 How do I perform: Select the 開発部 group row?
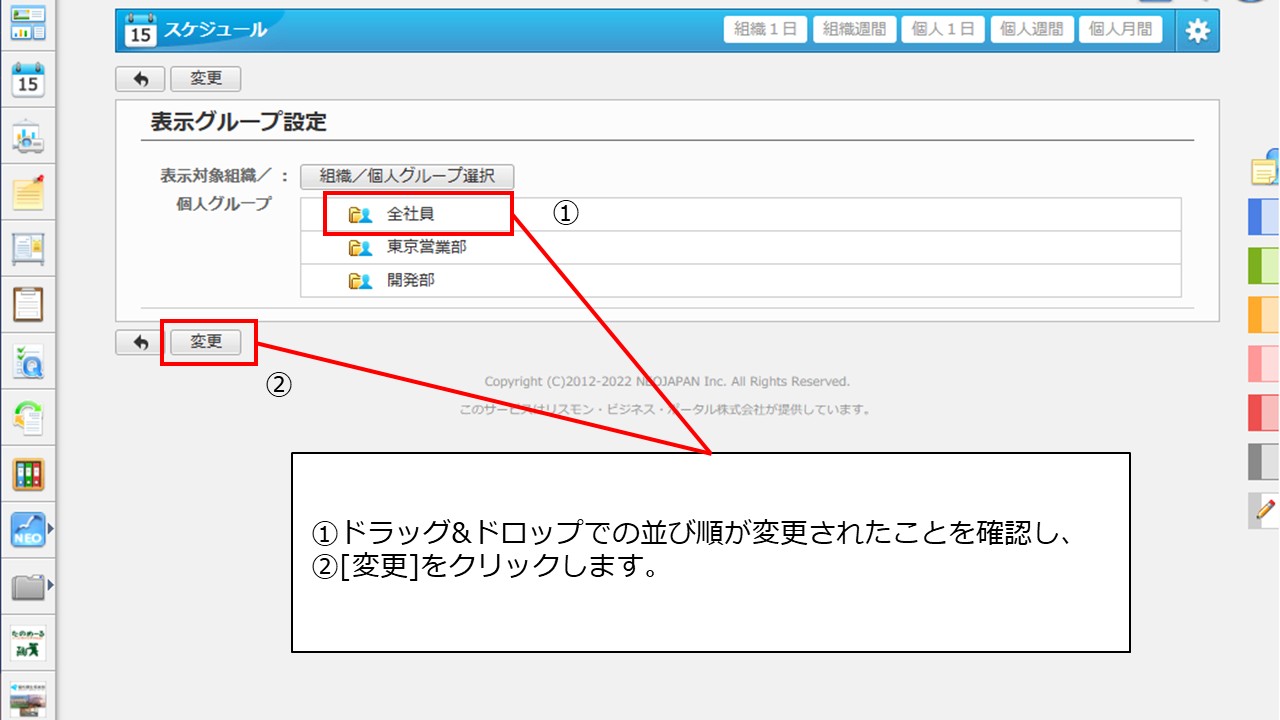(741, 281)
